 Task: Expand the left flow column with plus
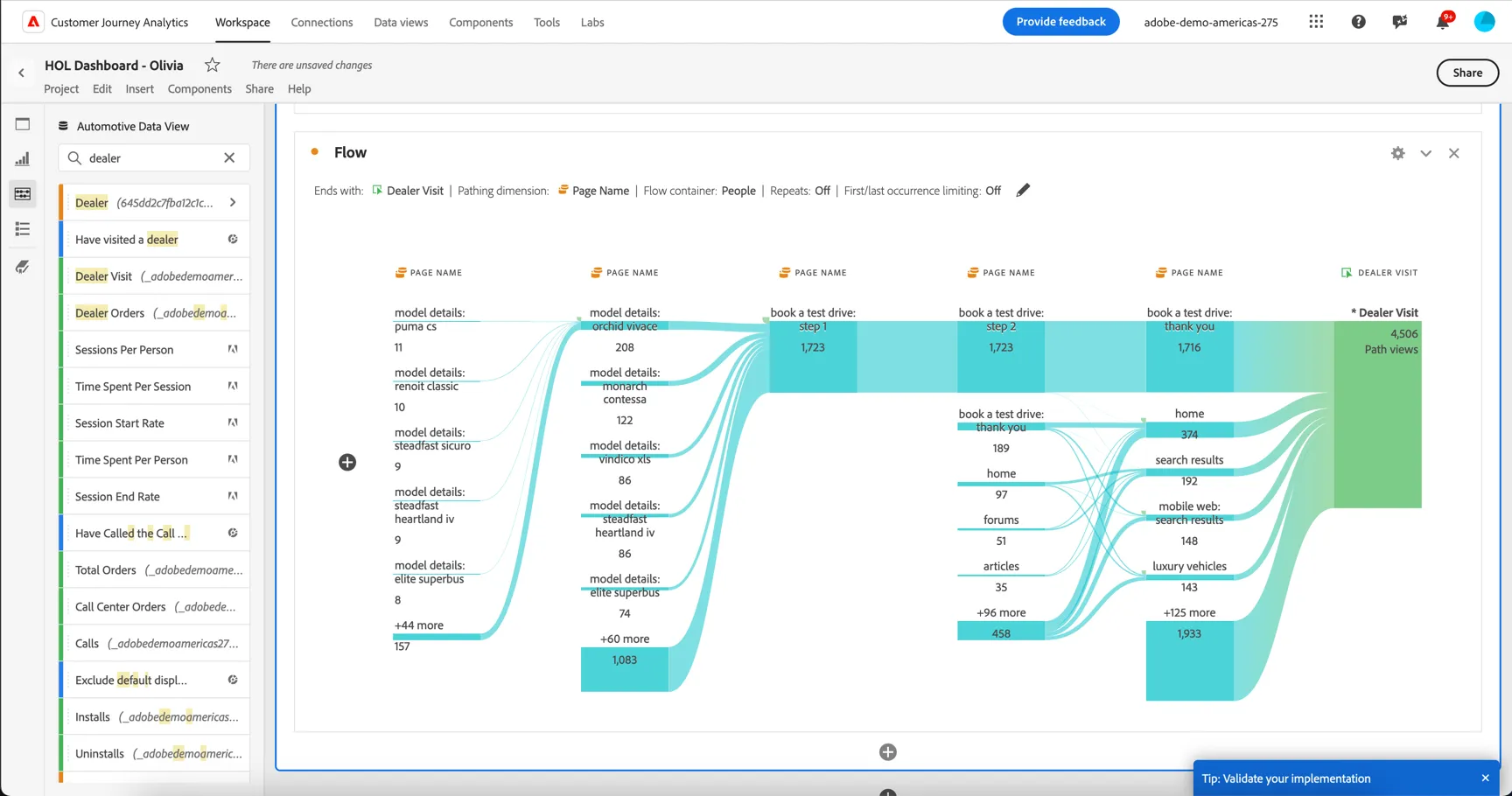coord(347,462)
